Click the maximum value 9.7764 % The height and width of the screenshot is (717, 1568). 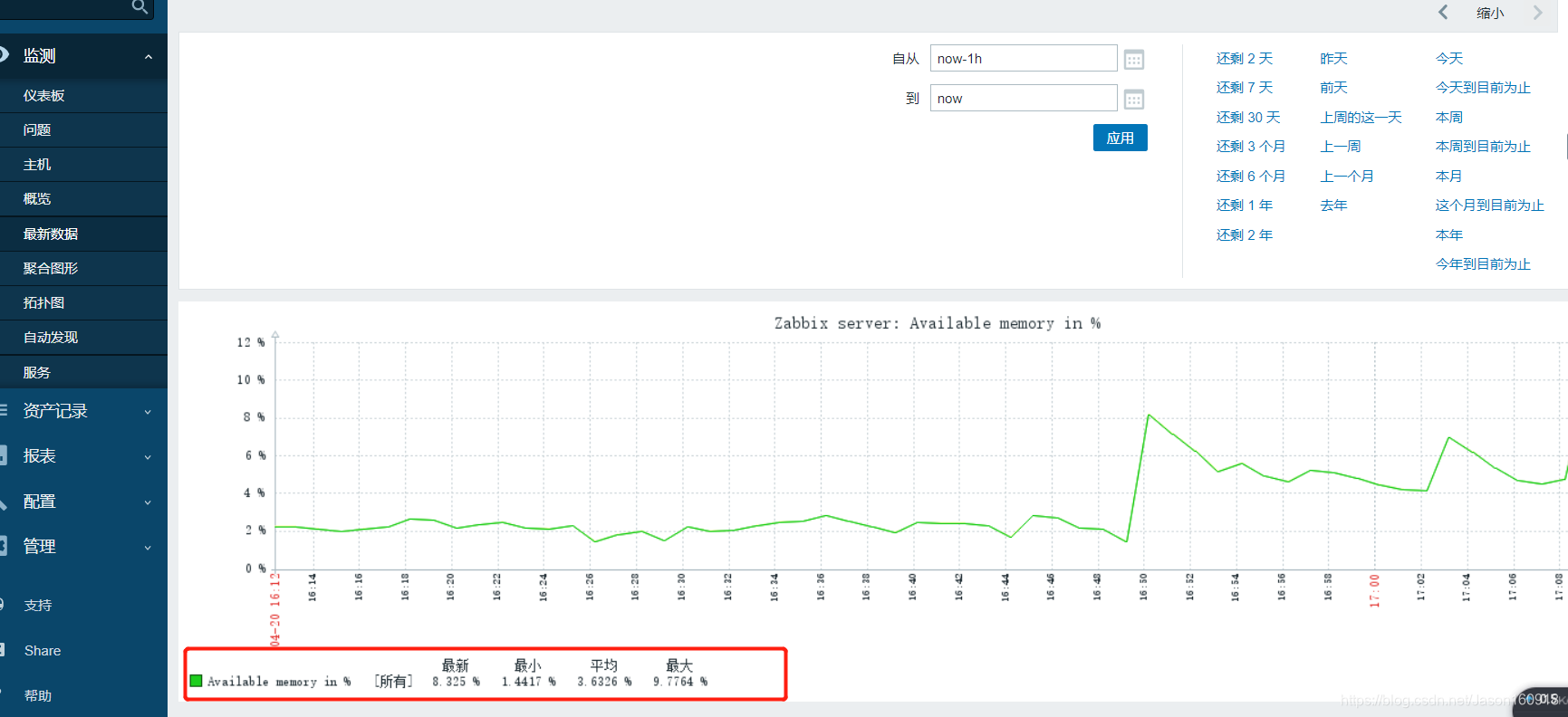tap(680, 682)
